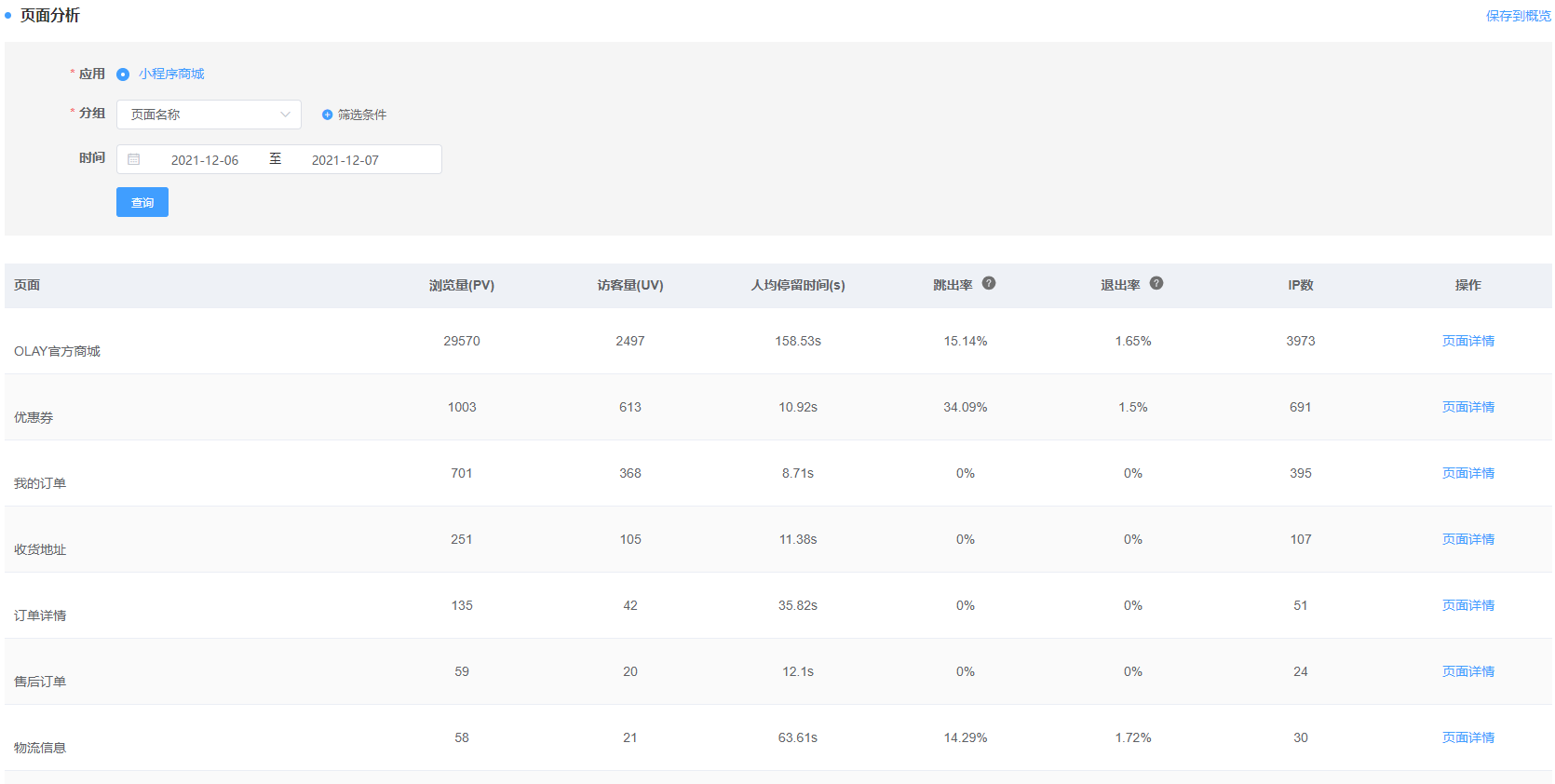
Task: Click the 查询 query button
Action: tap(142, 202)
